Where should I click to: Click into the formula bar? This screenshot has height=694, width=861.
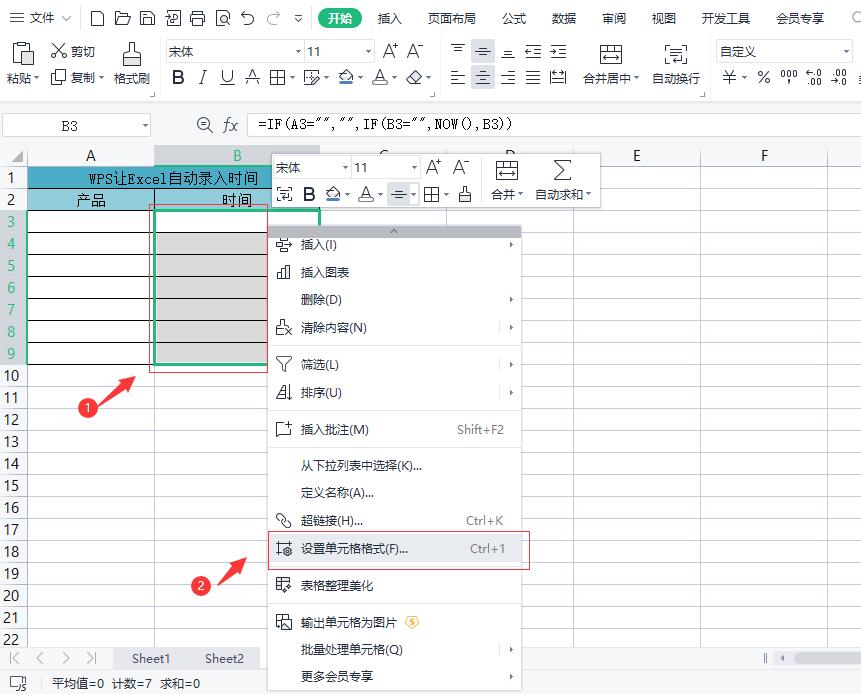(554, 125)
